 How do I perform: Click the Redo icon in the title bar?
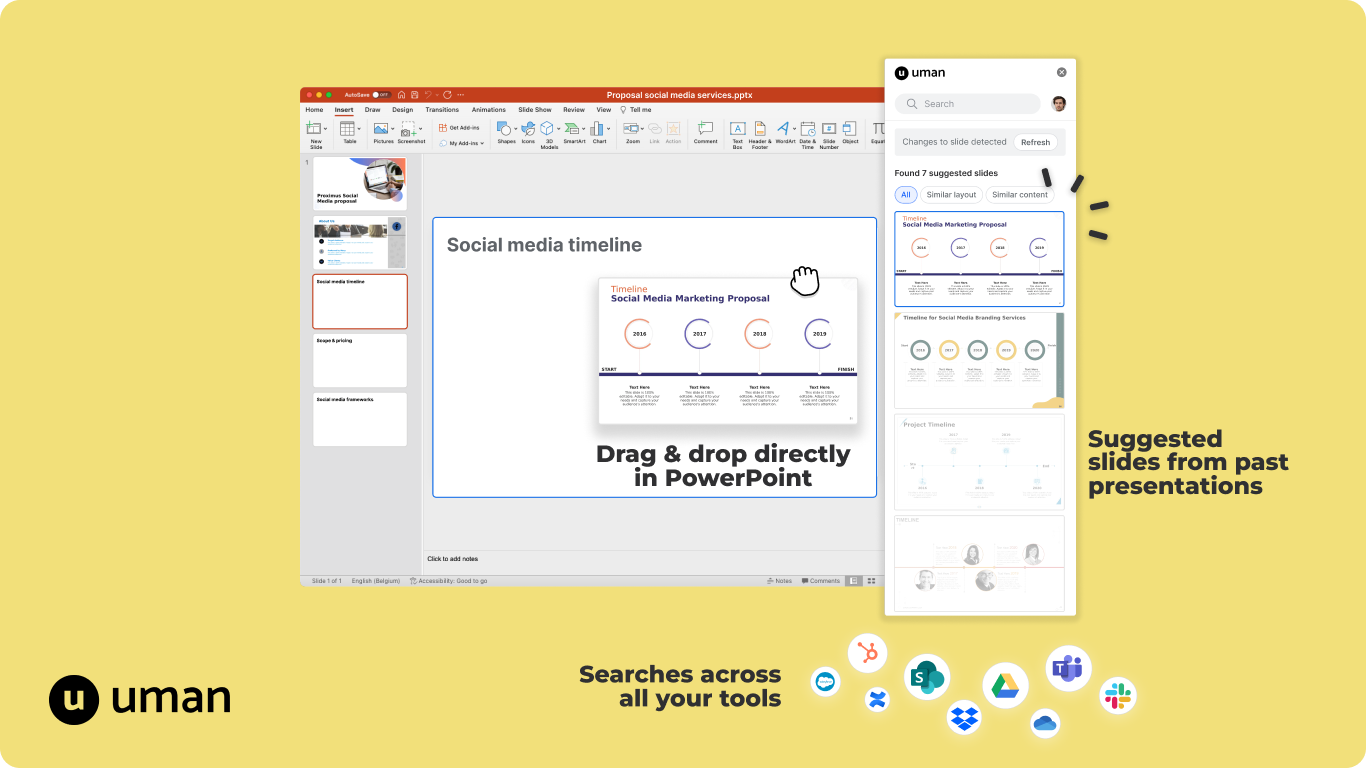click(x=447, y=95)
